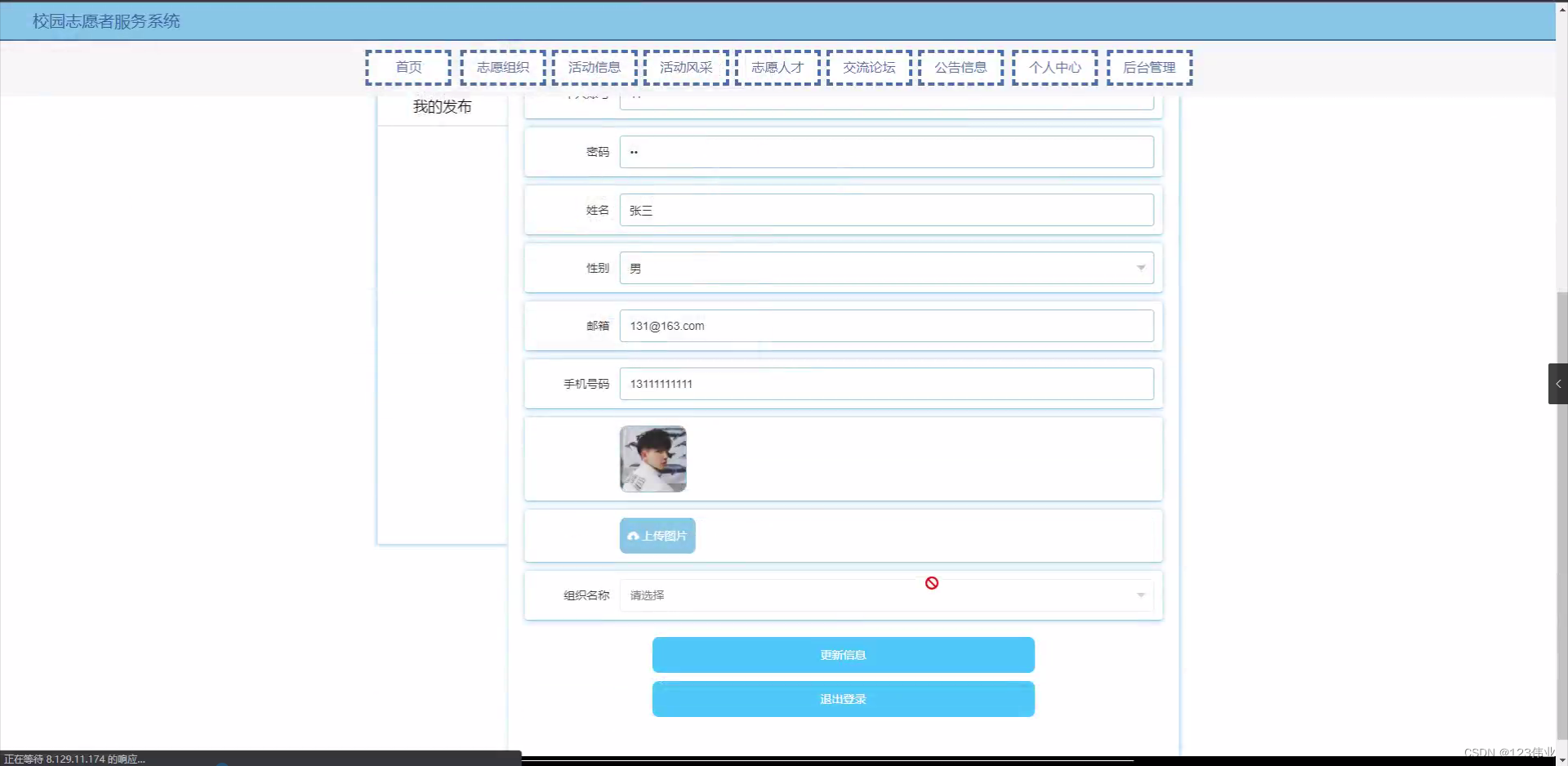Click the 退出登录 logout button
The height and width of the screenshot is (766, 1568).
pos(842,698)
